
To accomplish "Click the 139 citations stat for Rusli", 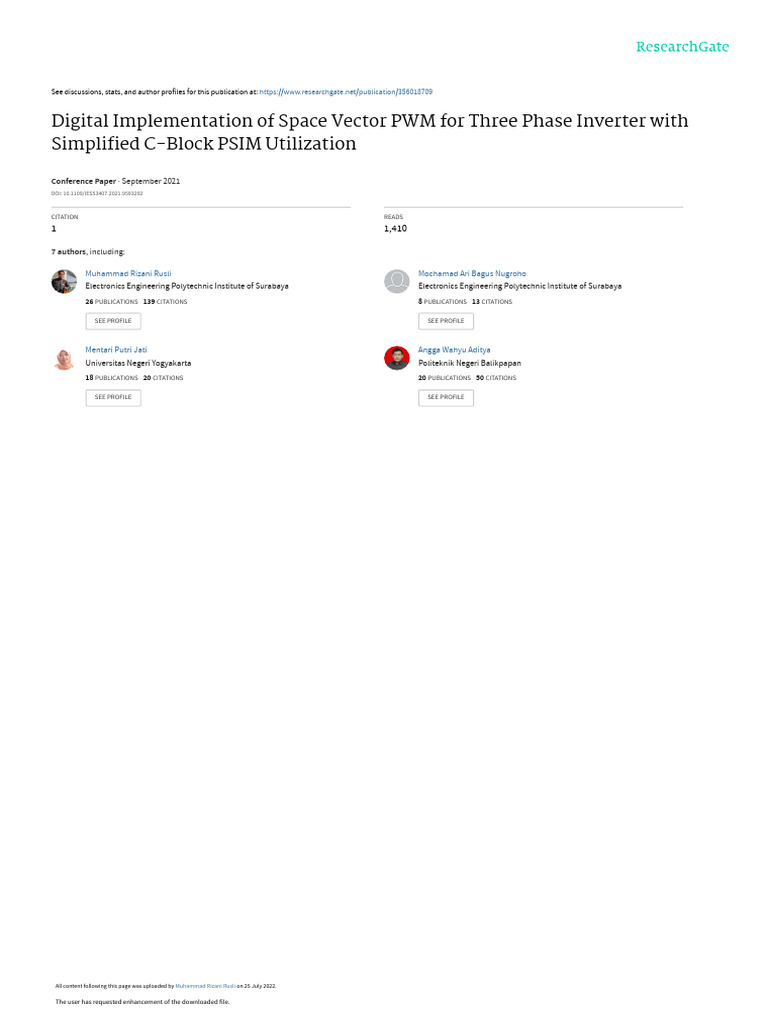I will click(165, 302).
